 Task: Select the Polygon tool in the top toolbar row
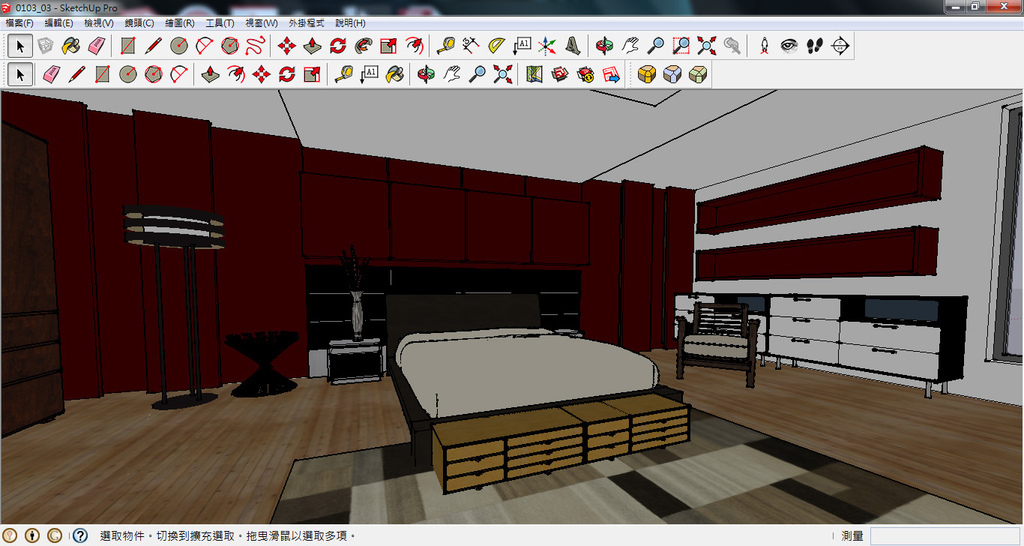click(230, 46)
